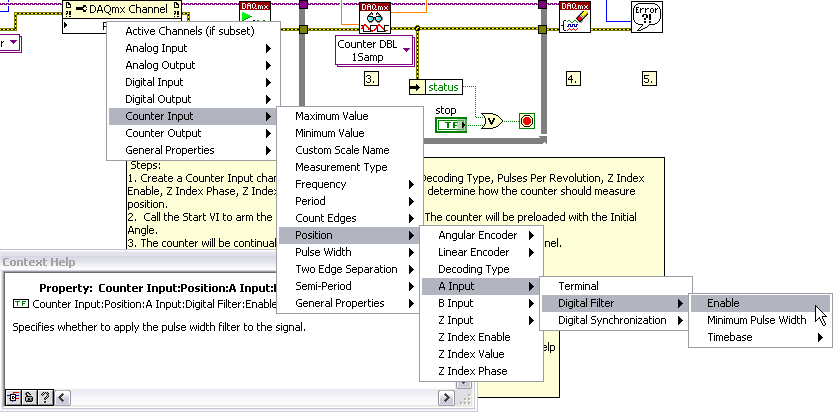This screenshot has height=413, width=833.
Task: Expand the Timebase submenu
Action: pos(760,337)
